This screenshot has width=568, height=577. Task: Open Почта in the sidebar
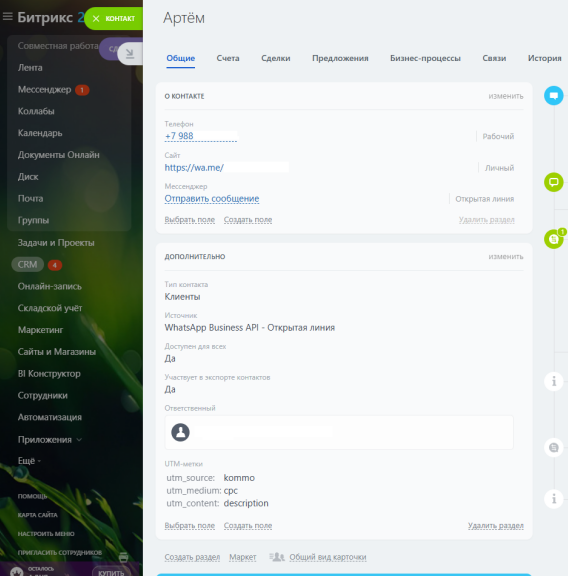click(30, 198)
